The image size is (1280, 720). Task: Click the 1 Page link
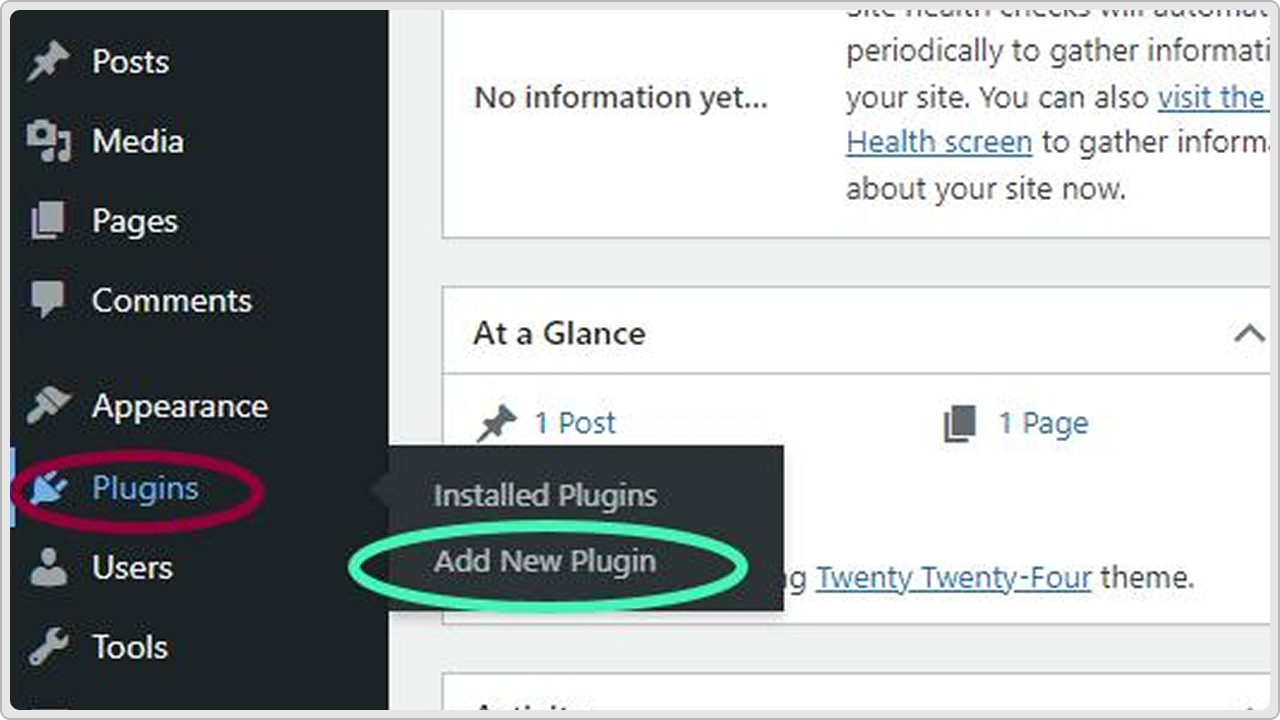tap(1043, 422)
